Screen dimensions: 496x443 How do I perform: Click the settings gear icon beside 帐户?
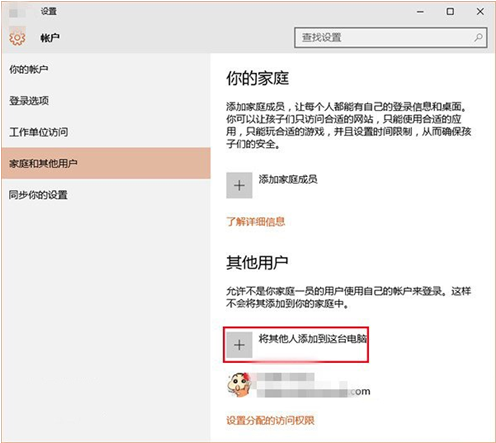pyautogui.click(x=17, y=38)
